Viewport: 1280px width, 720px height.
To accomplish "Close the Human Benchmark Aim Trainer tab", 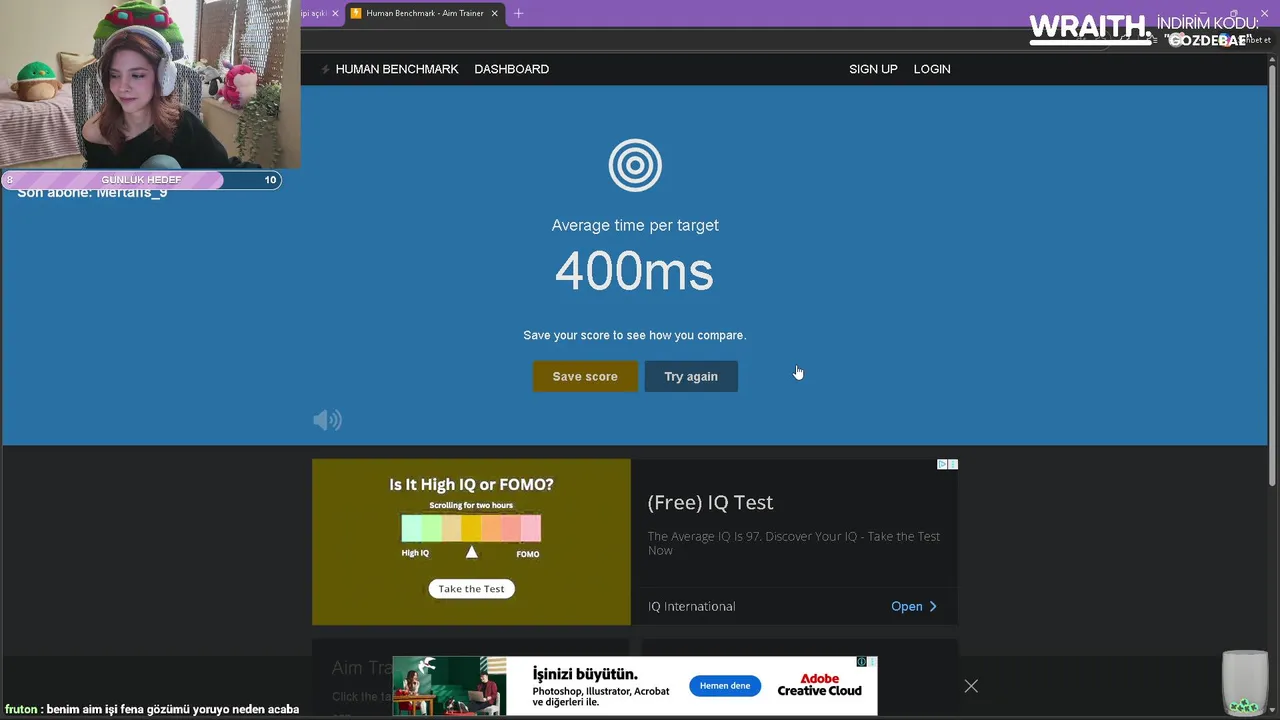I will [494, 13].
